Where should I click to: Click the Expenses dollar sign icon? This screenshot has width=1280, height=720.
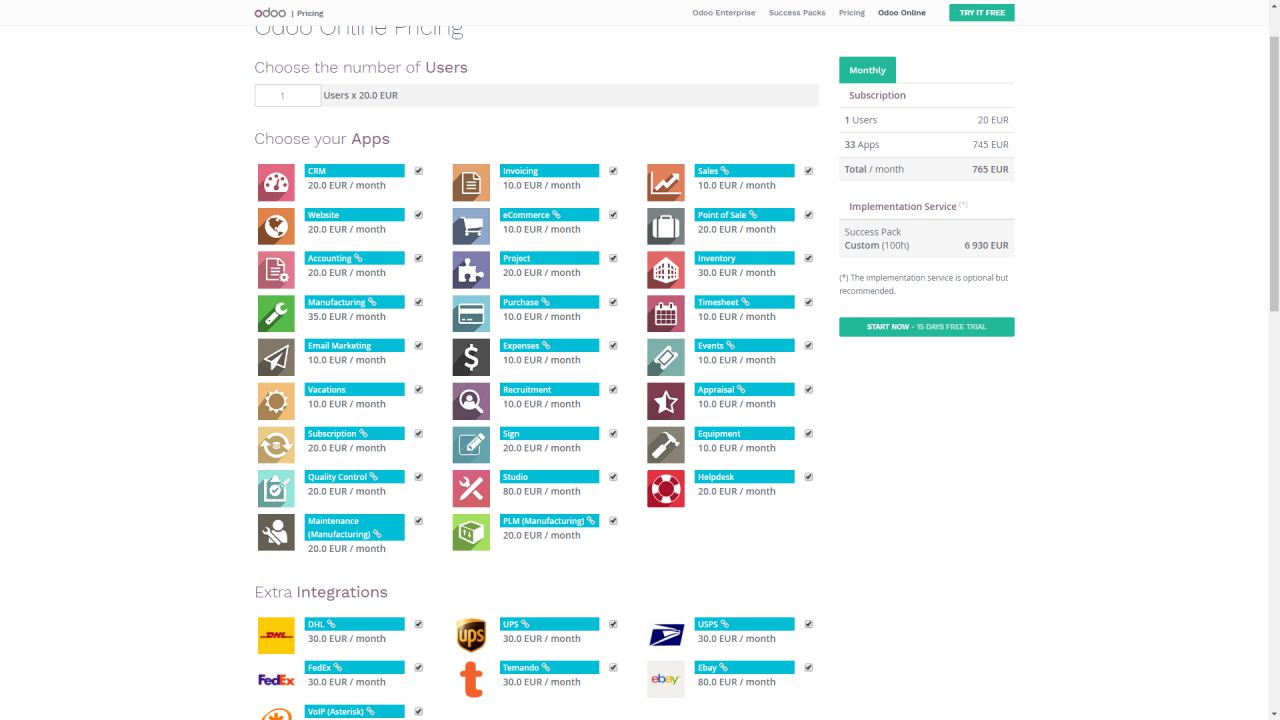coord(471,358)
